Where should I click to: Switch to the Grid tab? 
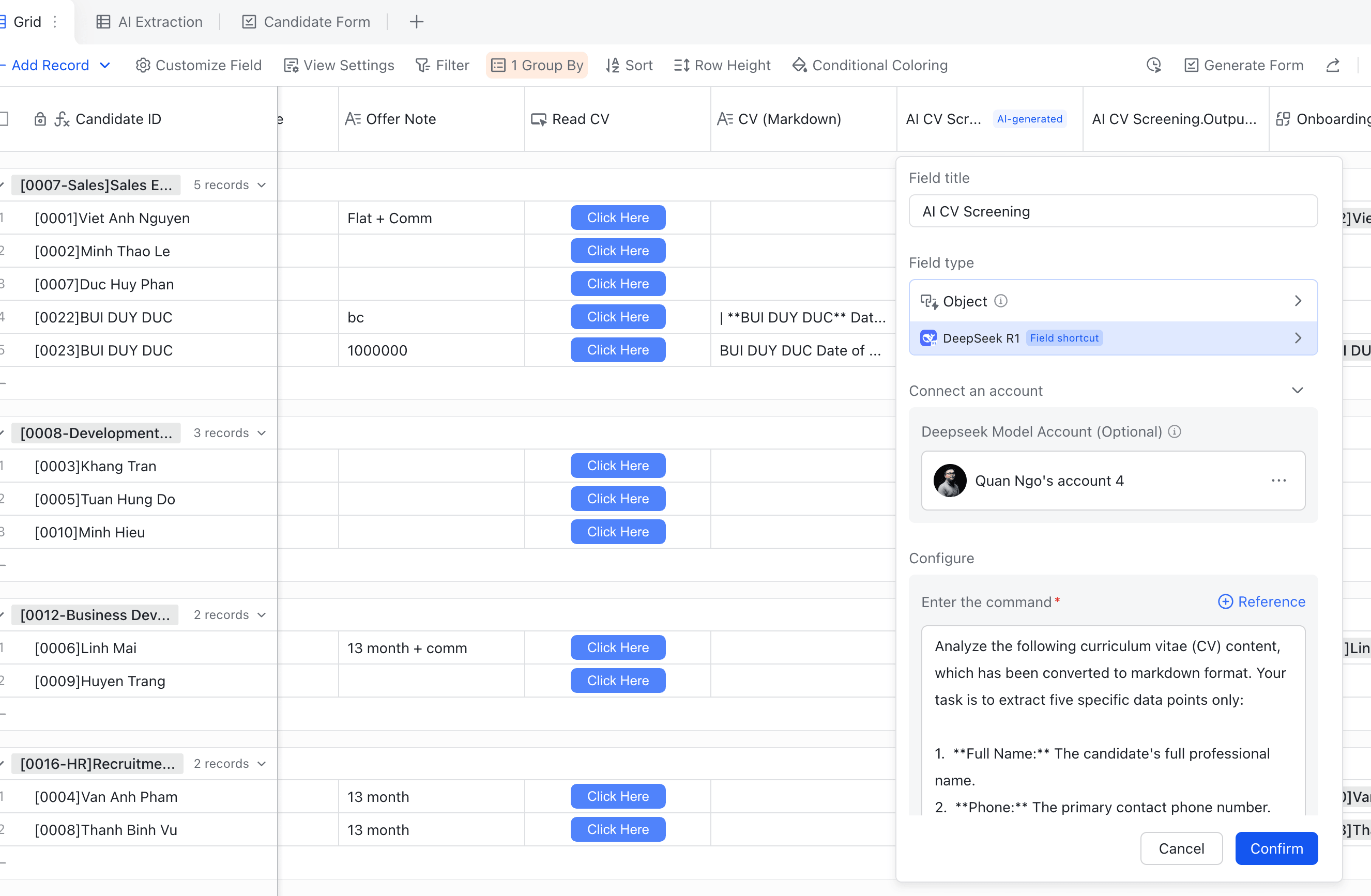[x=27, y=22]
